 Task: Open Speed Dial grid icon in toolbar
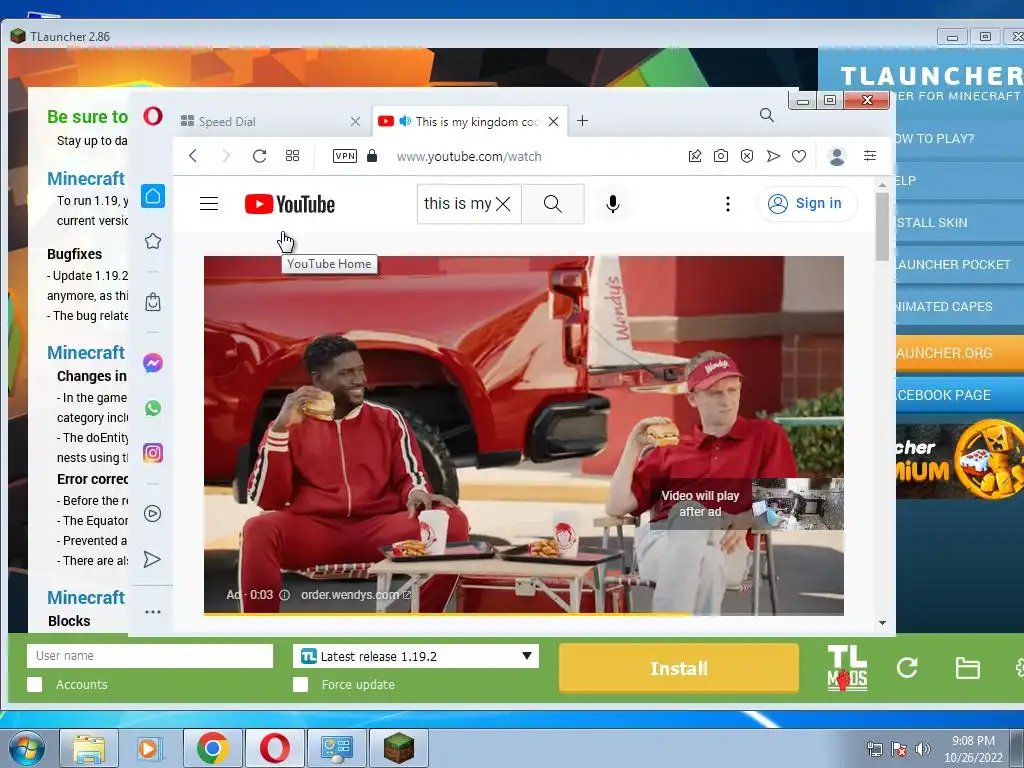292,155
